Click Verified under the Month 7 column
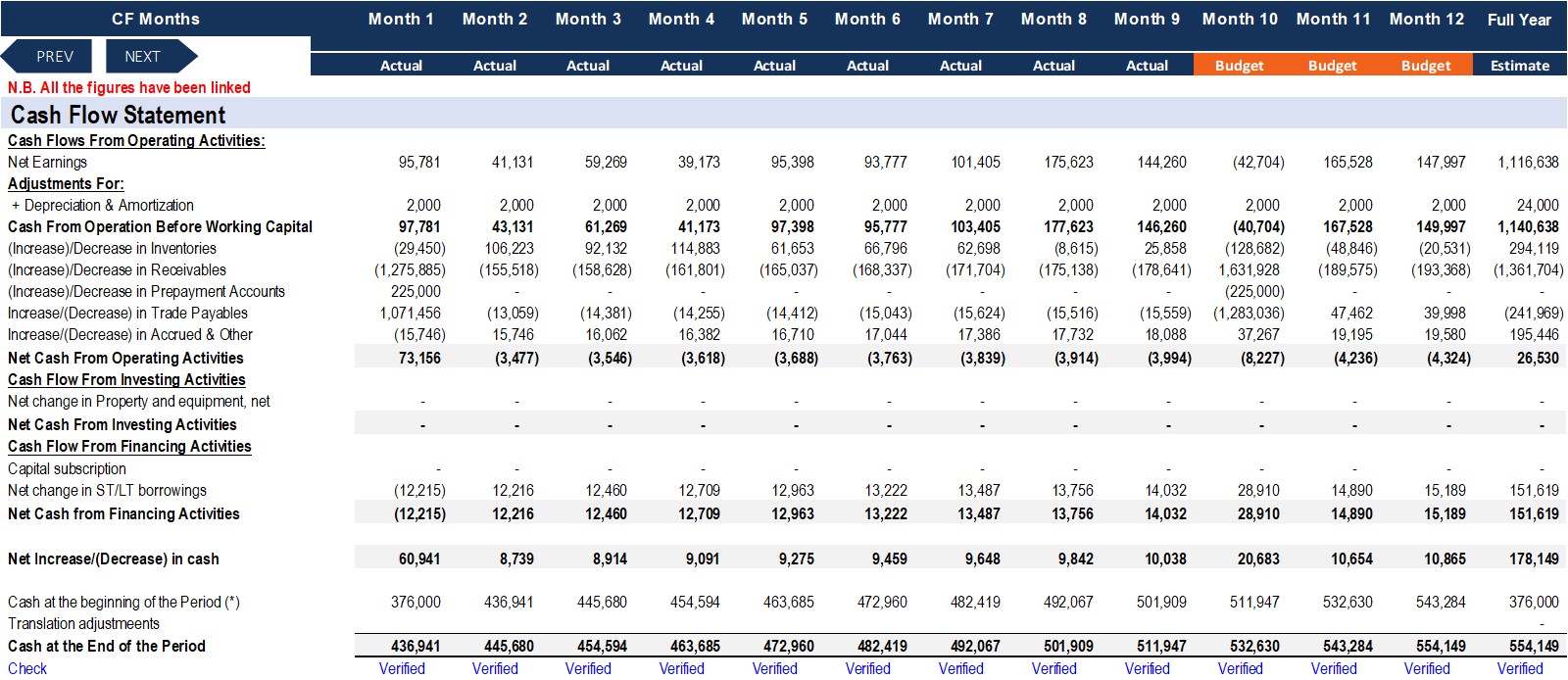 [961, 668]
